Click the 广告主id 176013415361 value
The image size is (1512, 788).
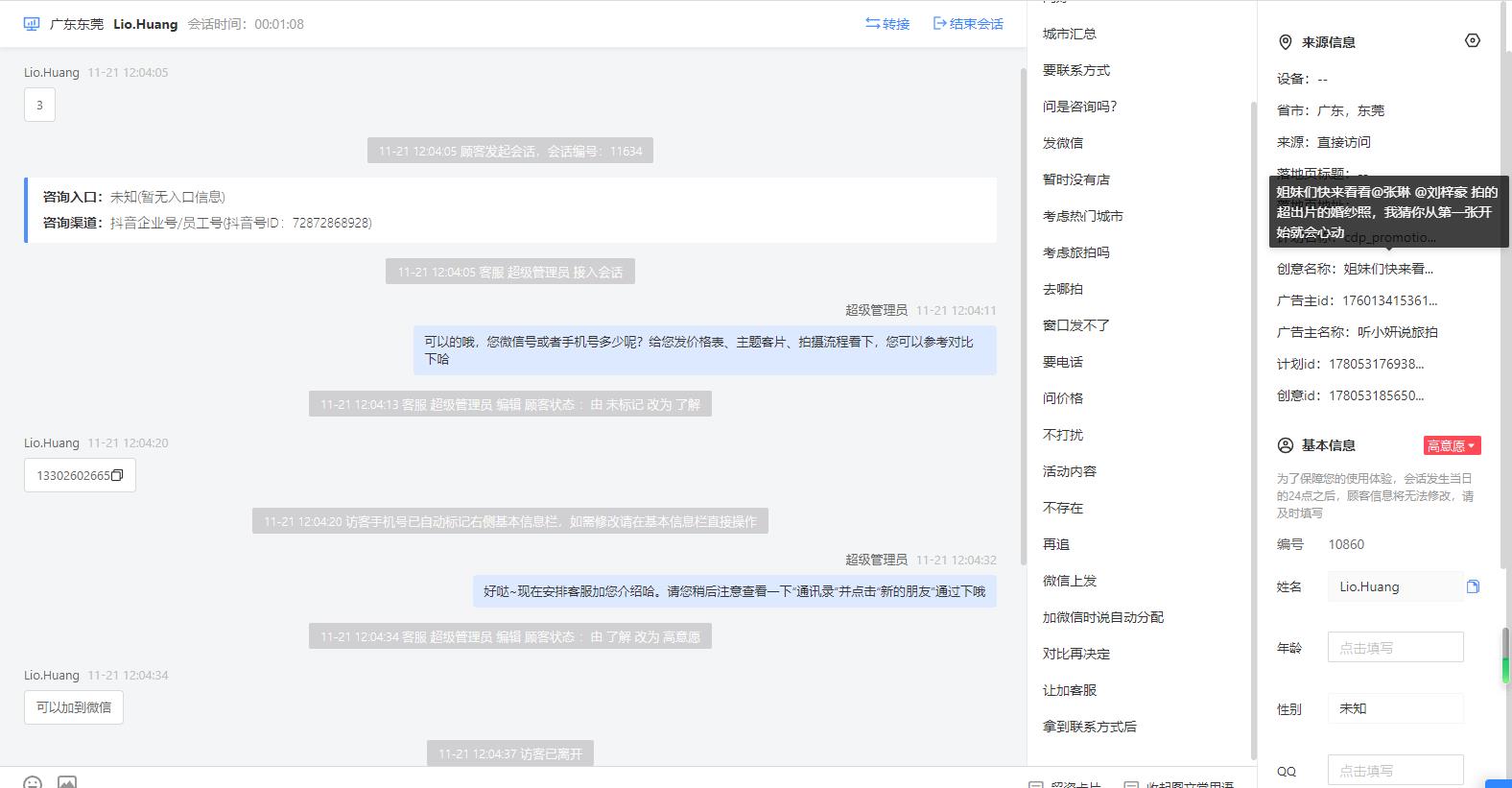click(x=1390, y=300)
